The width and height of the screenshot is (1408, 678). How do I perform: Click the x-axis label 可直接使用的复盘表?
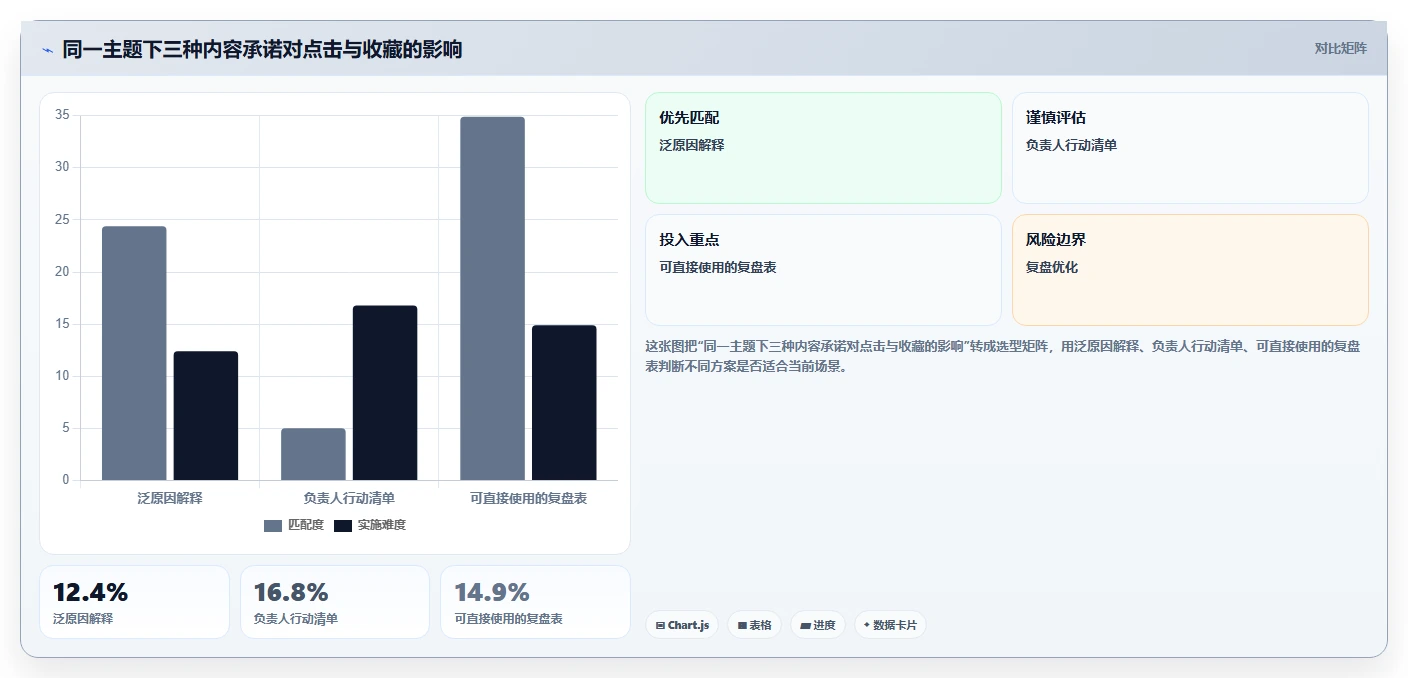tap(528, 497)
